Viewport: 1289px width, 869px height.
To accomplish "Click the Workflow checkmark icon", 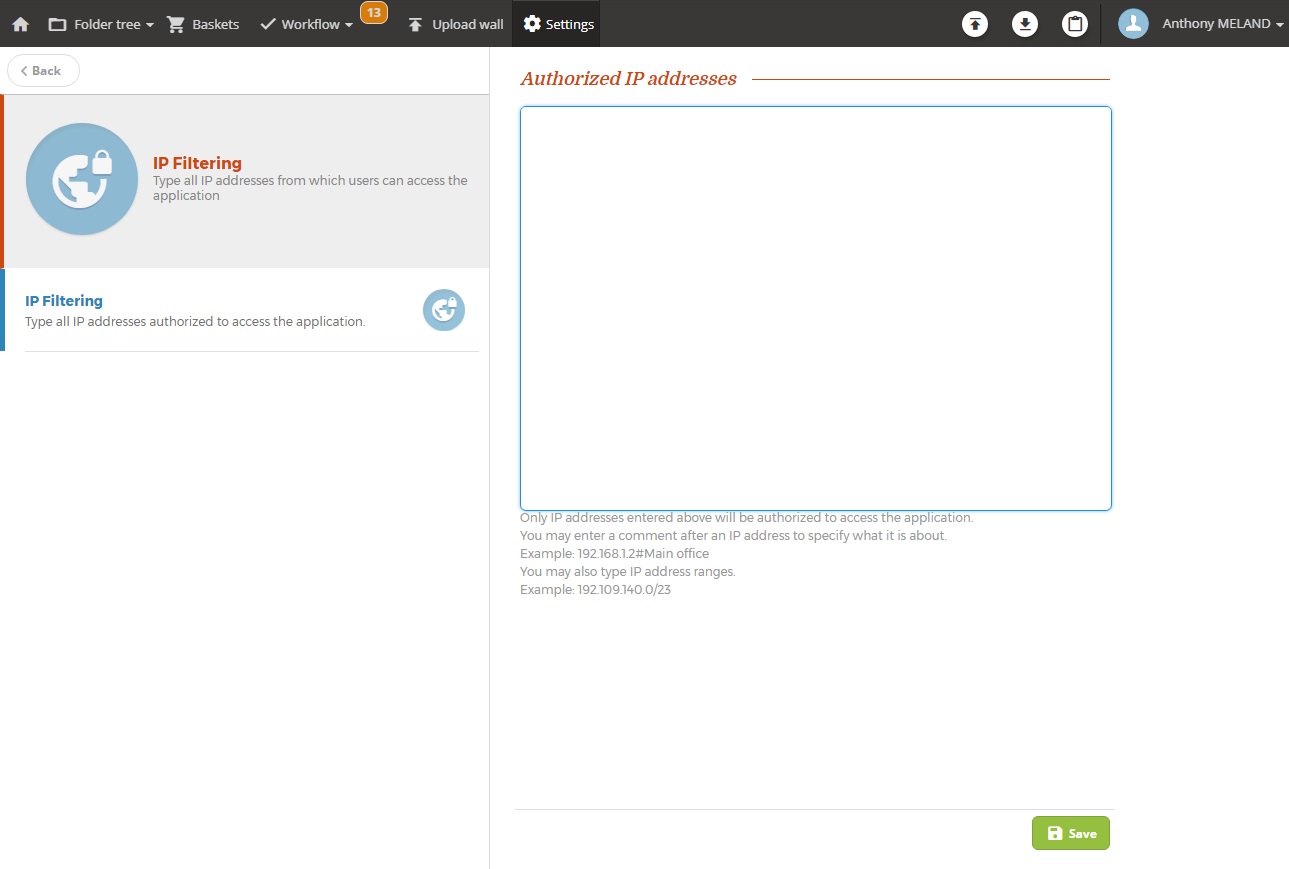I will click(267, 24).
